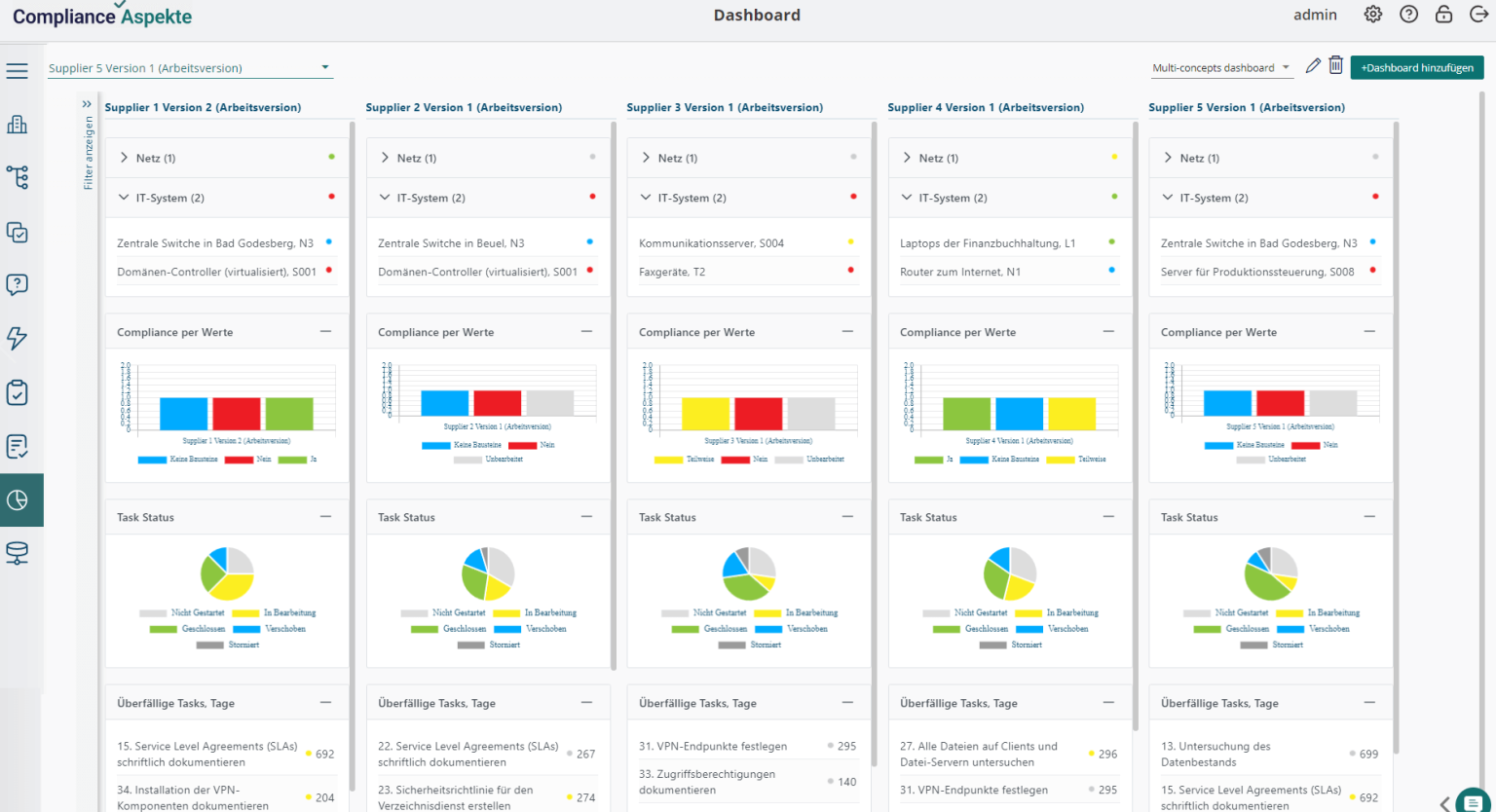Open the pie chart dashboard icon in sidebar
This screenshot has width=1496, height=812.
coord(20,499)
